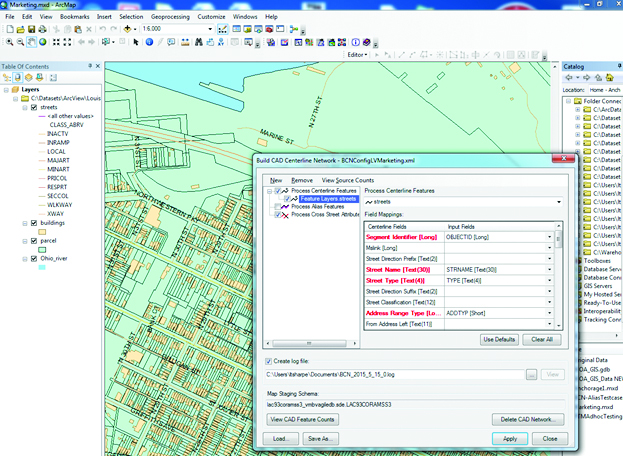
Task: Click the info icon in CAD toolbar
Action: click(356, 42)
